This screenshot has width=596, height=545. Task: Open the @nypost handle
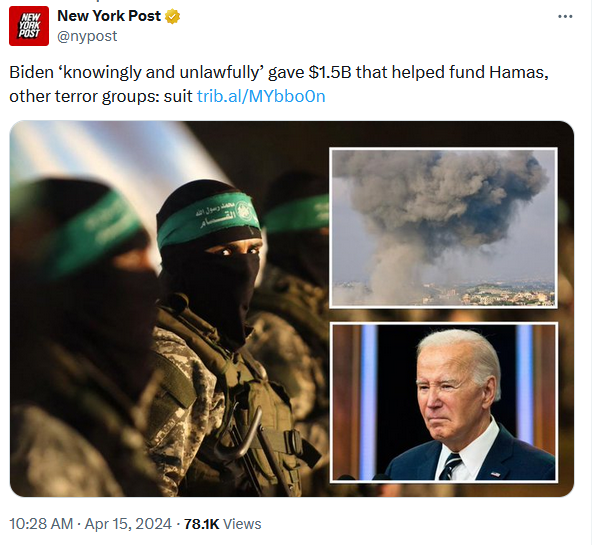[x=87, y=36]
